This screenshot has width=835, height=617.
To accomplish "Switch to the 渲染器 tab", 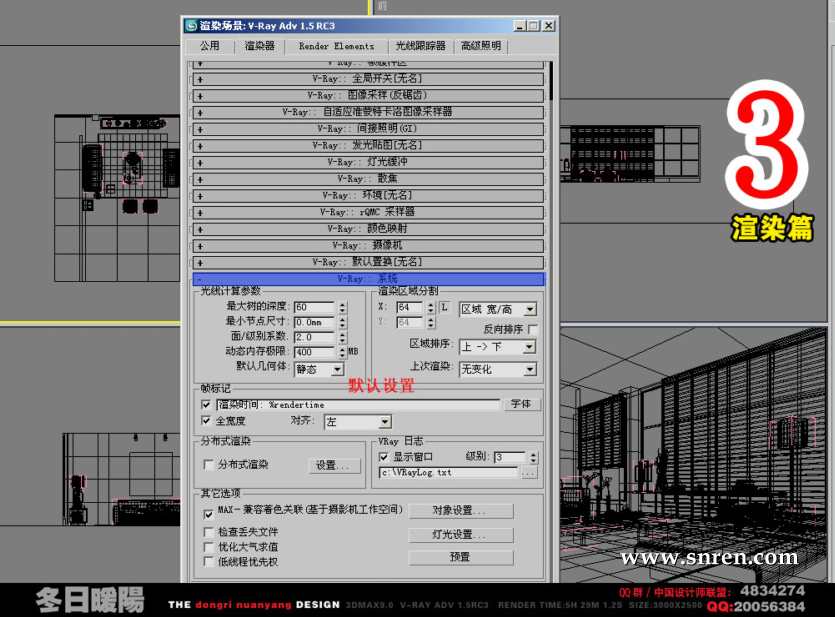I will (260, 46).
